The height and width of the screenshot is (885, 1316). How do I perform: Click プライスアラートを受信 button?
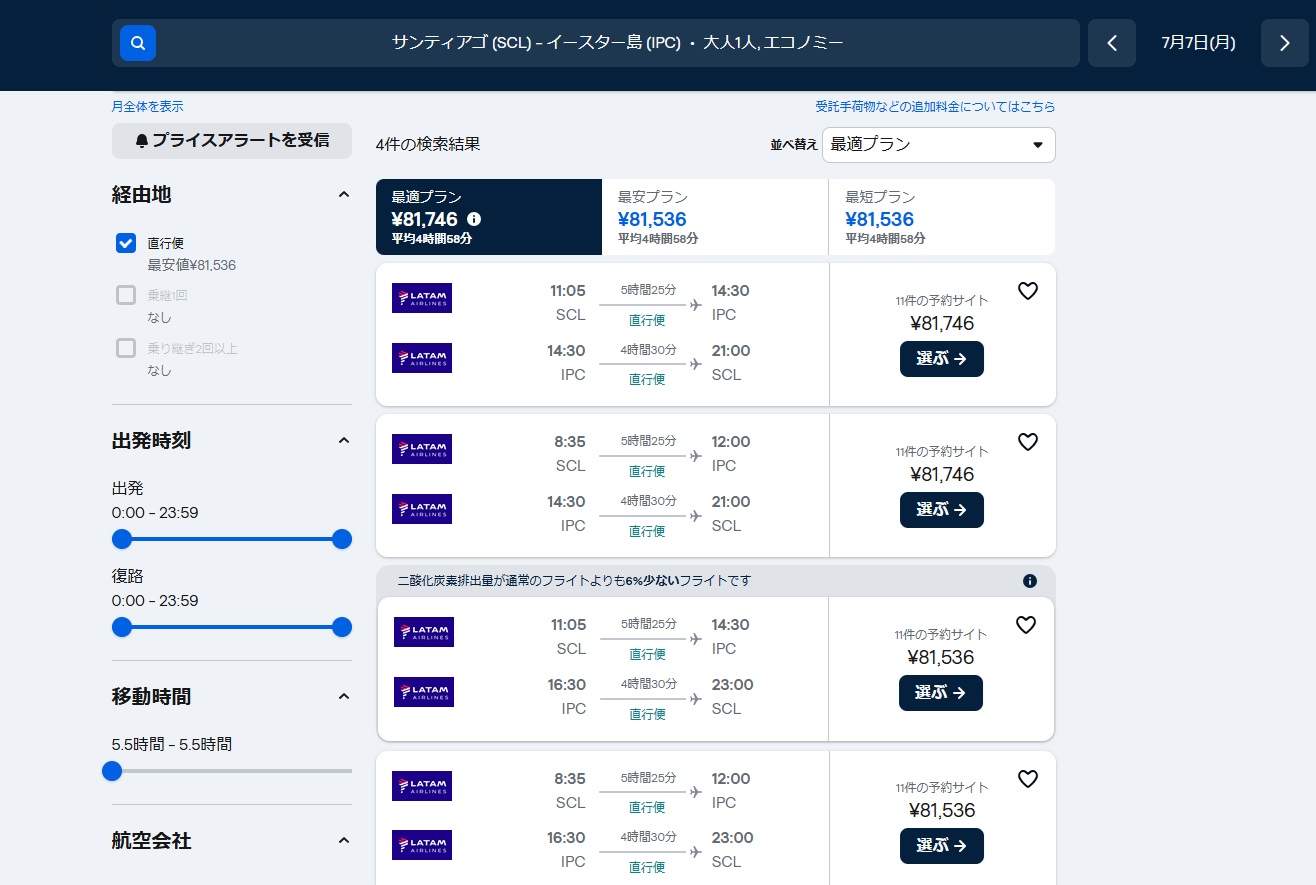(232, 141)
